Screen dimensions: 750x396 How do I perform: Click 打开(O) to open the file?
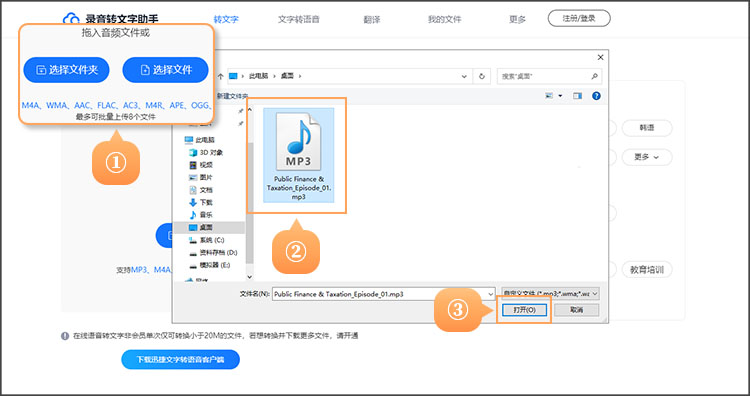pyautogui.click(x=524, y=310)
